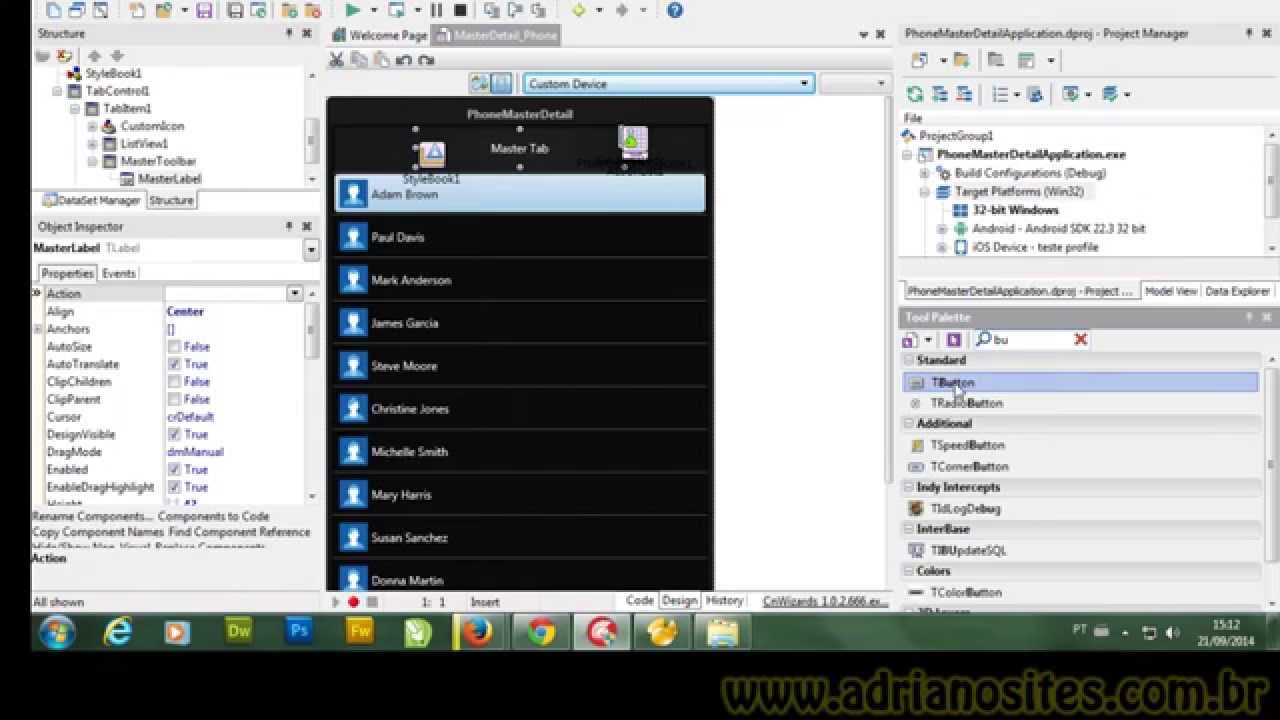The width and height of the screenshot is (1280, 720).
Task: Click the Tool Palette search field
Action: pos(1030,340)
